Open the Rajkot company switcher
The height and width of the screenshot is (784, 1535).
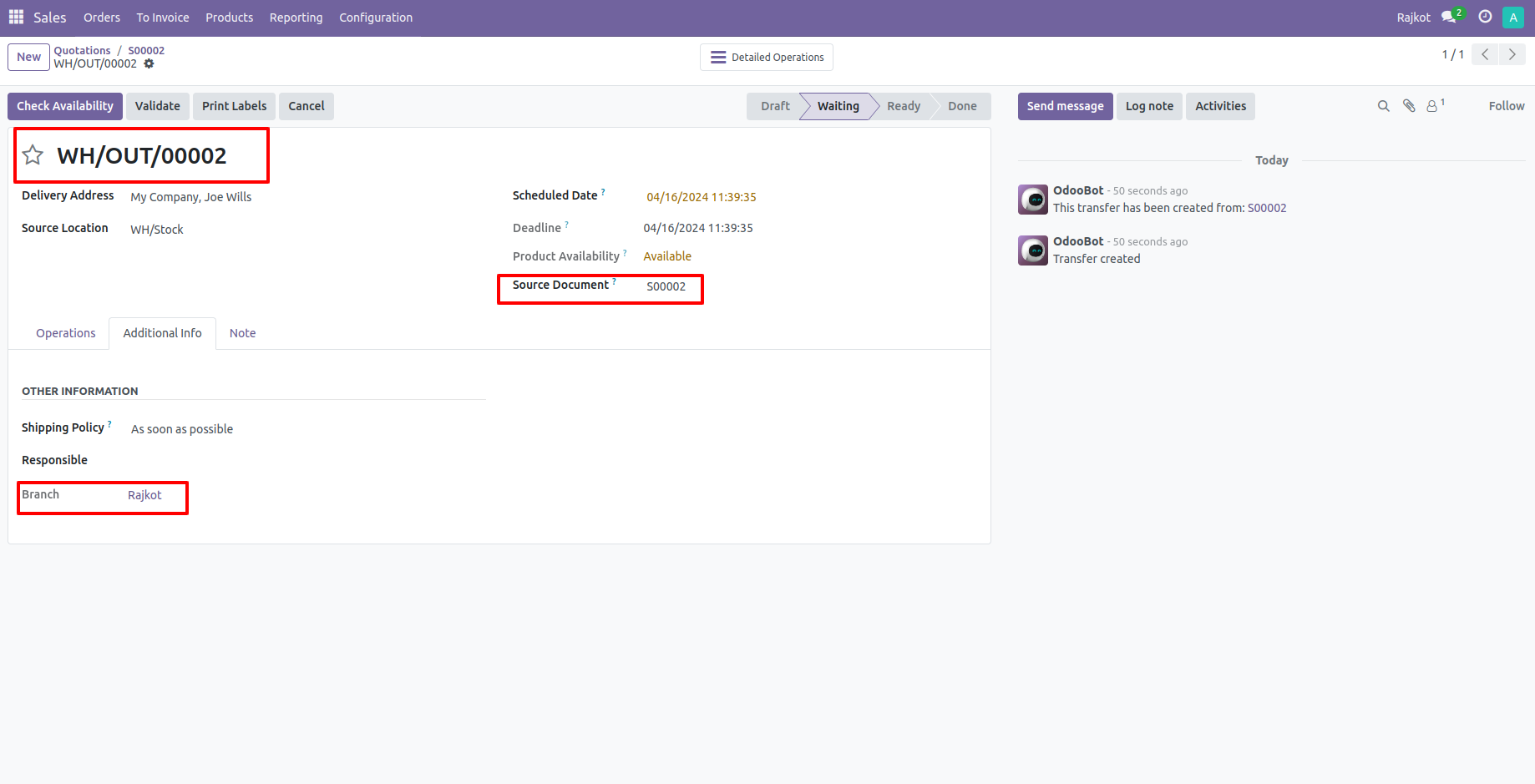[x=1412, y=17]
